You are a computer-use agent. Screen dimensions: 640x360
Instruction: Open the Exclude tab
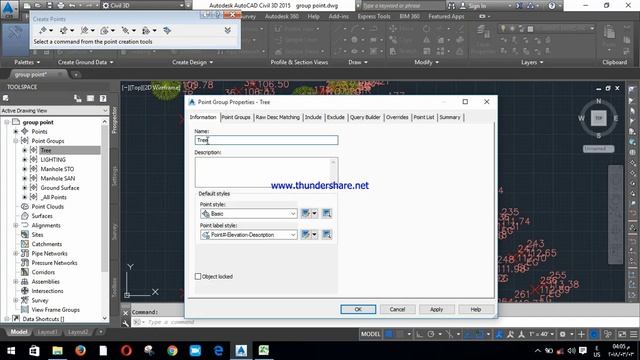(x=336, y=117)
